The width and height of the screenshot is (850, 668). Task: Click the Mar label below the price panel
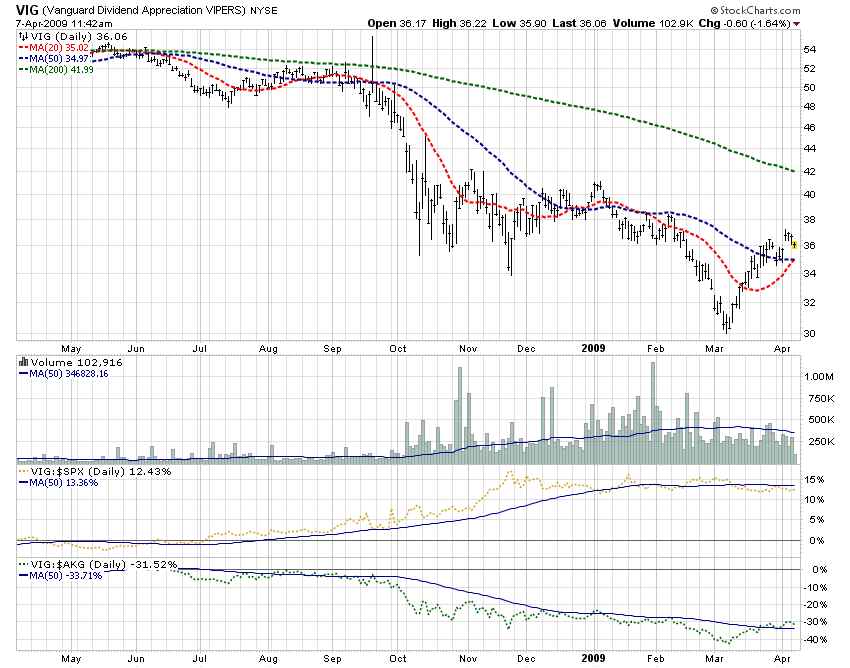(x=716, y=350)
